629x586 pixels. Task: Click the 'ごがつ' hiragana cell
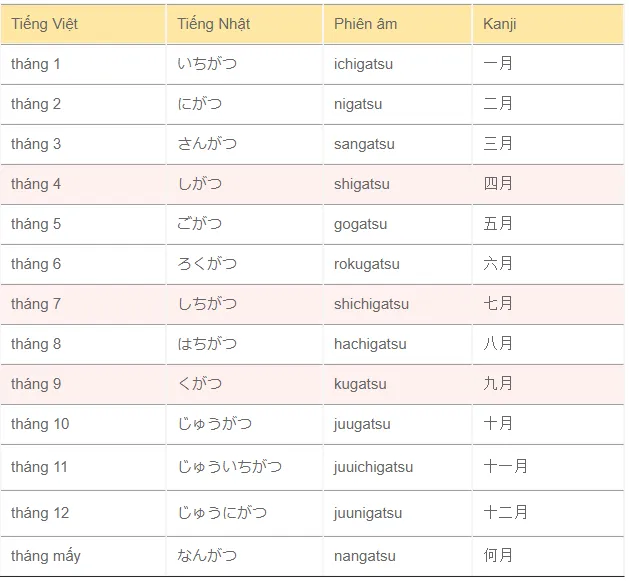coord(200,224)
